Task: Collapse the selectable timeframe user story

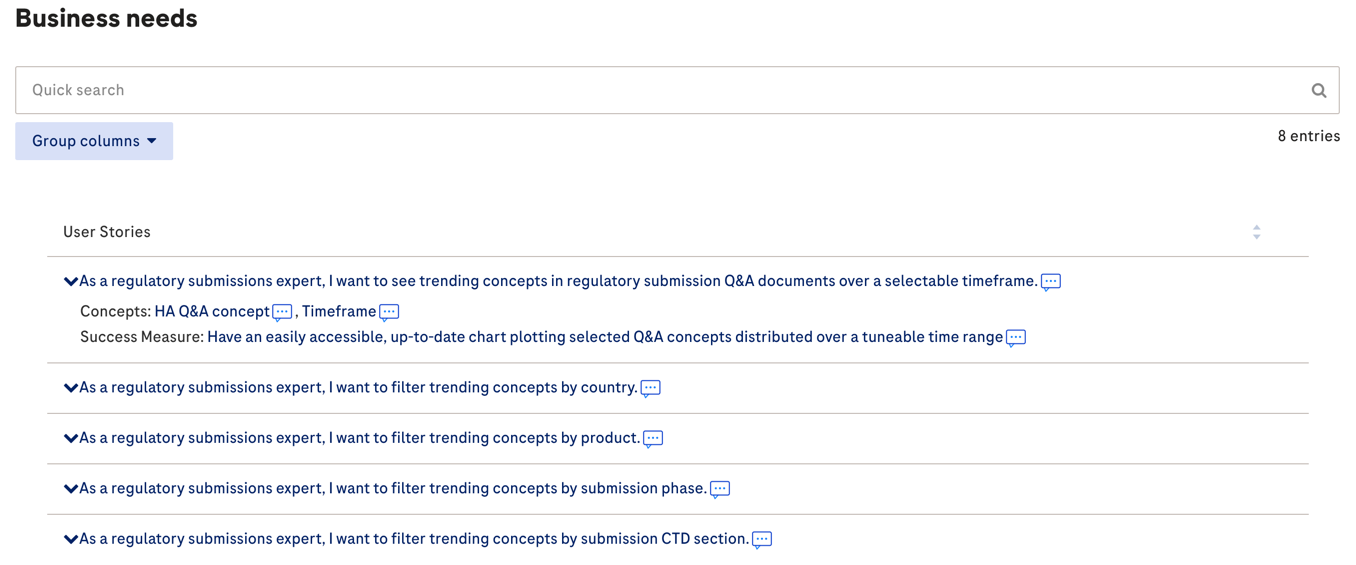Action: click(x=71, y=282)
